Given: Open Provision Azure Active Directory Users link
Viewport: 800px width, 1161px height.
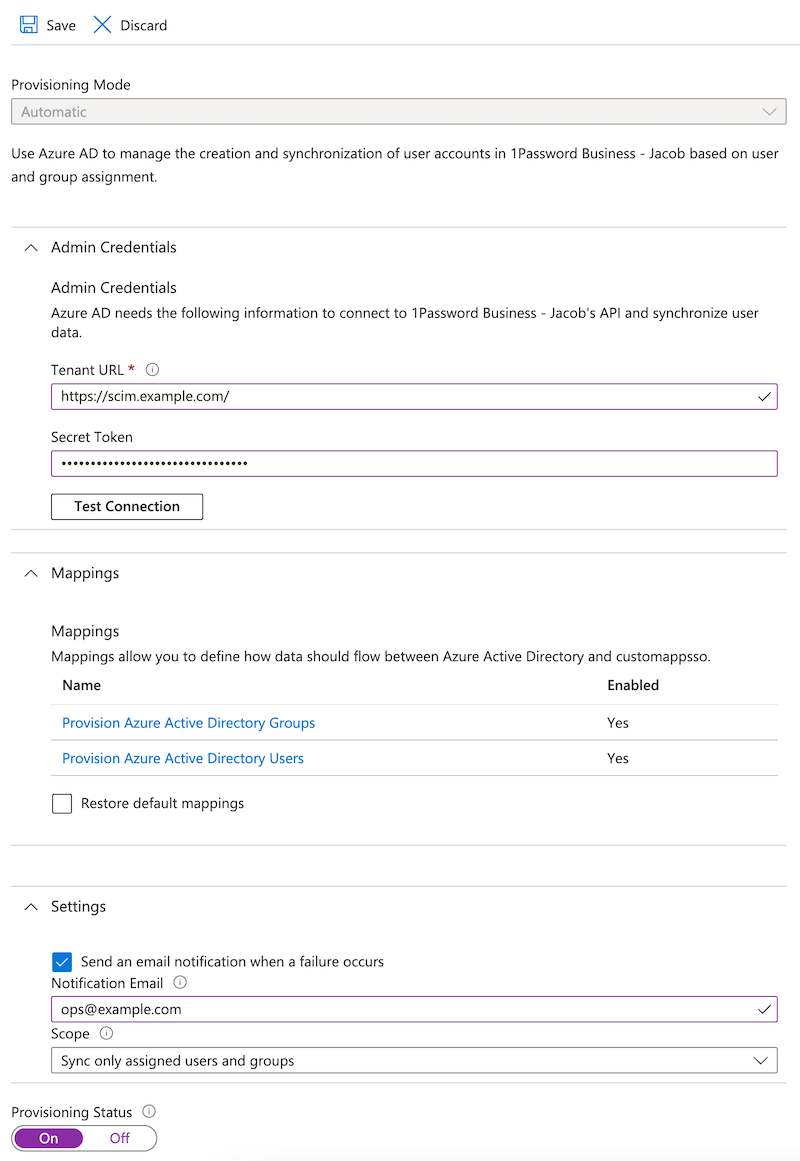Looking at the screenshot, I should (183, 758).
